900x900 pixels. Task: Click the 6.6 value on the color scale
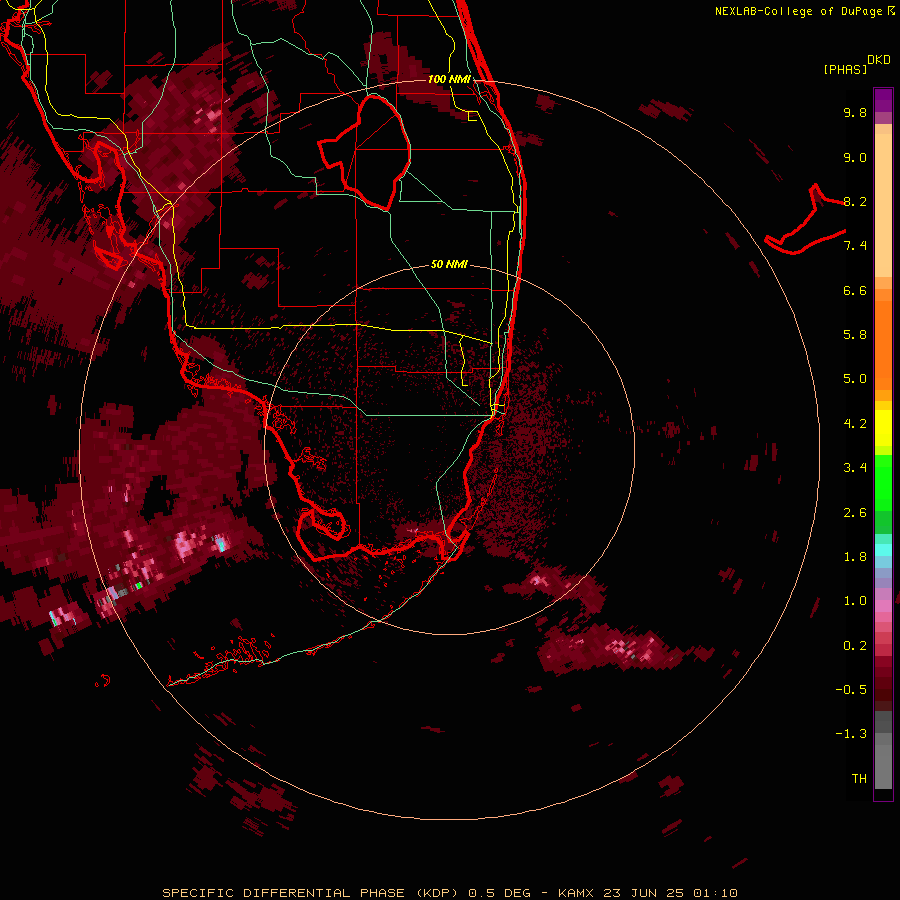(855, 290)
